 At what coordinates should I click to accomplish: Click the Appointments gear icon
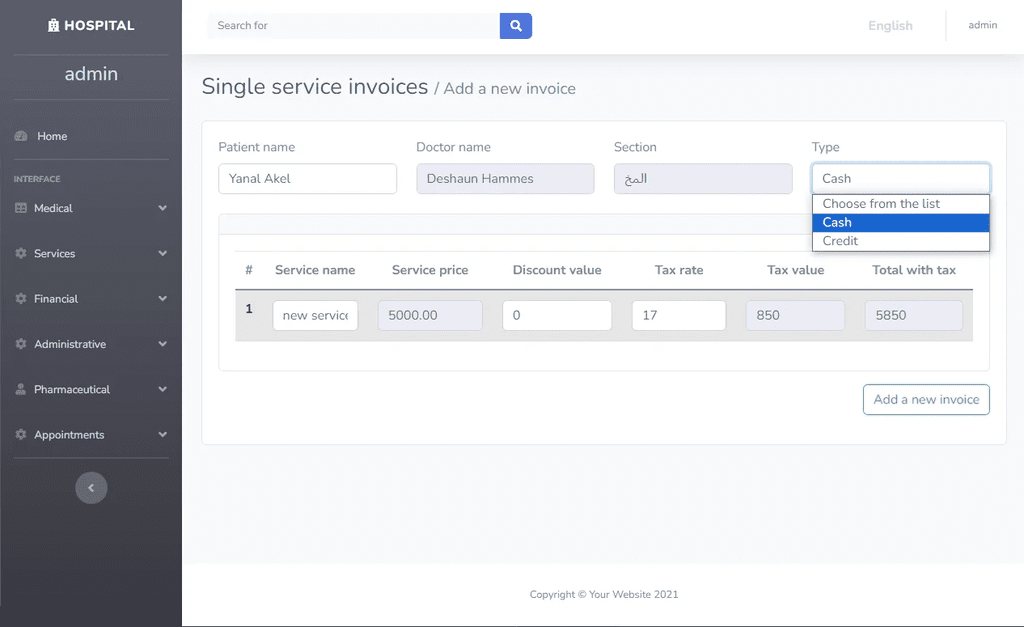tap(21, 434)
